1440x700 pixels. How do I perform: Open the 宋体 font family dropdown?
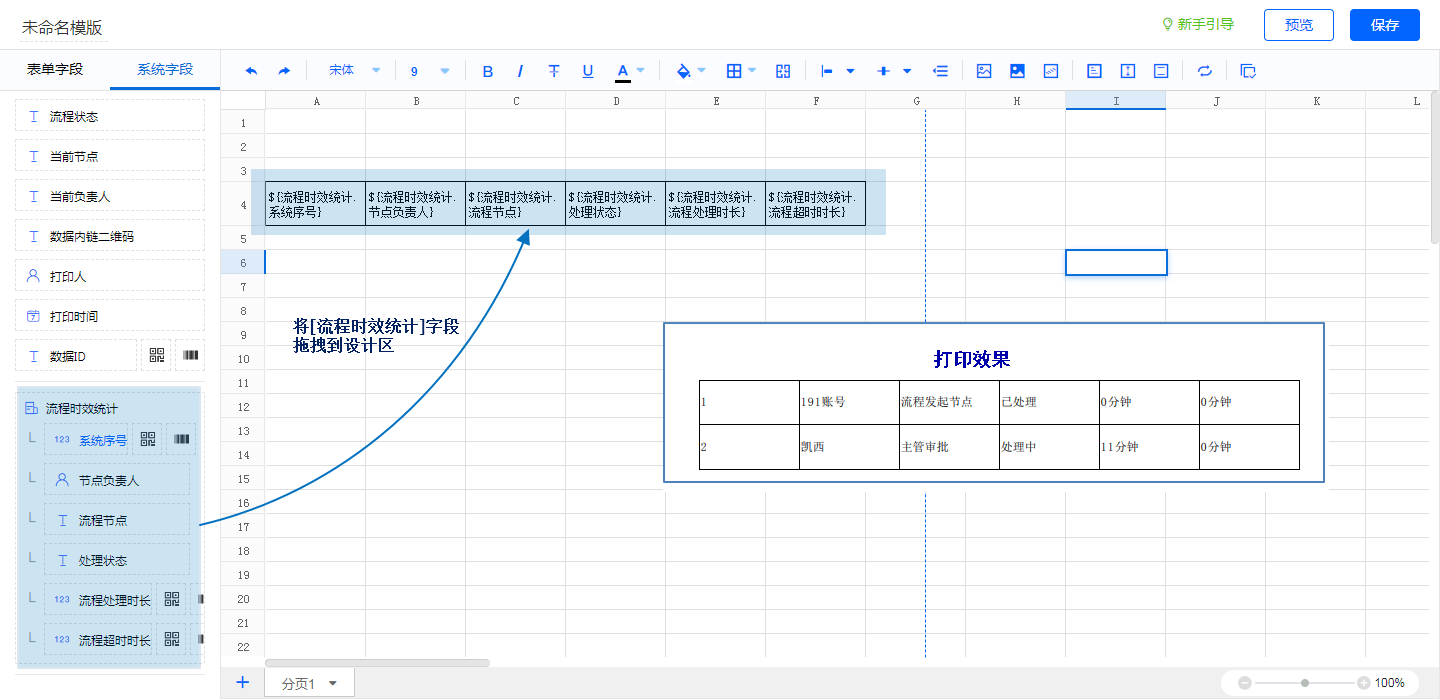355,71
